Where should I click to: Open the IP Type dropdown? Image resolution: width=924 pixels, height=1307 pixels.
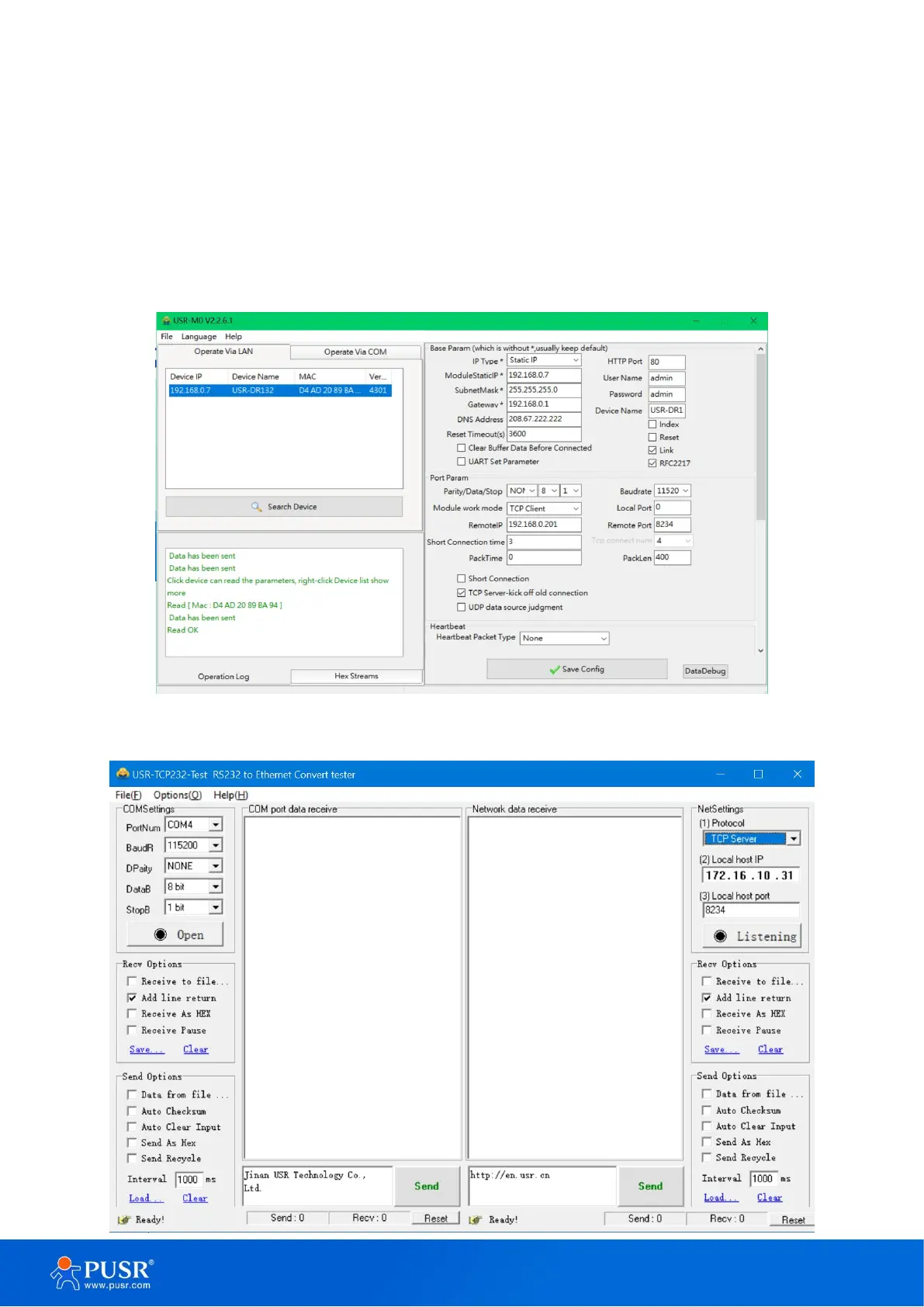point(576,360)
